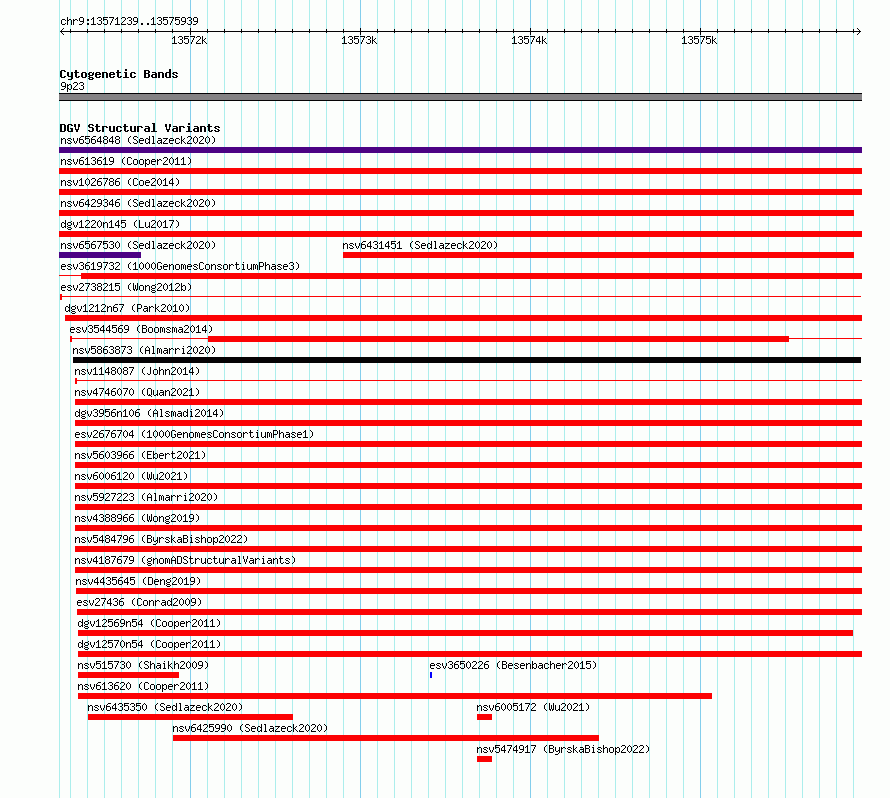Click nsv6006120 (Wu2021) label
Image resolution: width=890 pixels, height=798 pixels.
(131, 476)
